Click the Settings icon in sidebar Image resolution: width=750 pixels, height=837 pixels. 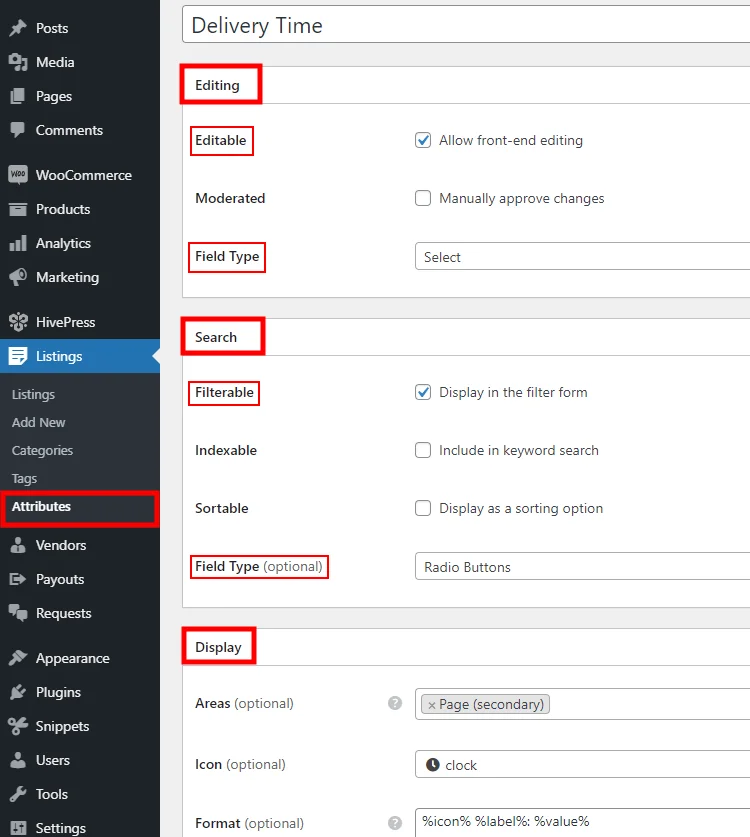(x=18, y=828)
